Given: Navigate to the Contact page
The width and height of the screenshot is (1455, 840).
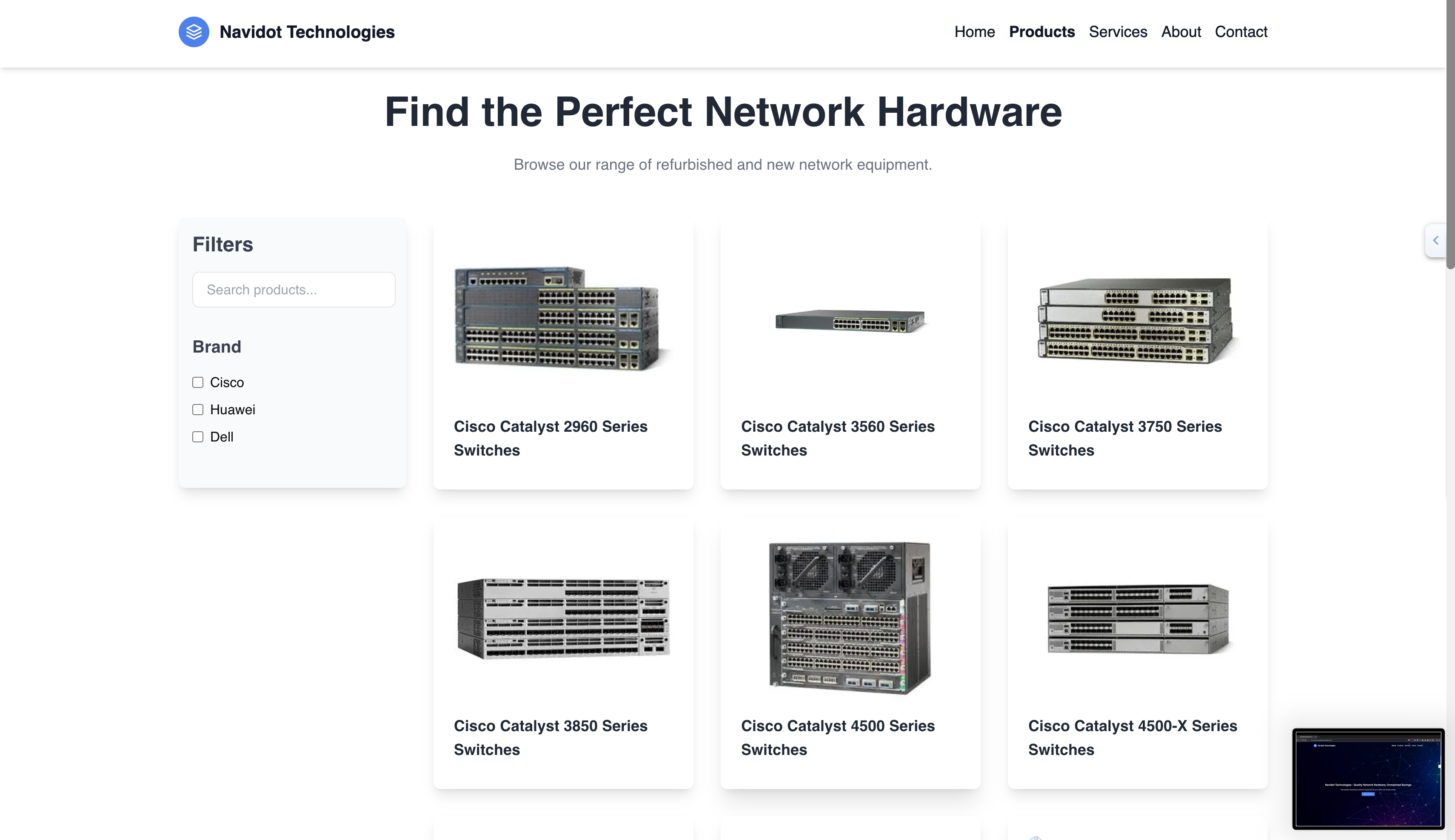Looking at the screenshot, I should click(1241, 32).
